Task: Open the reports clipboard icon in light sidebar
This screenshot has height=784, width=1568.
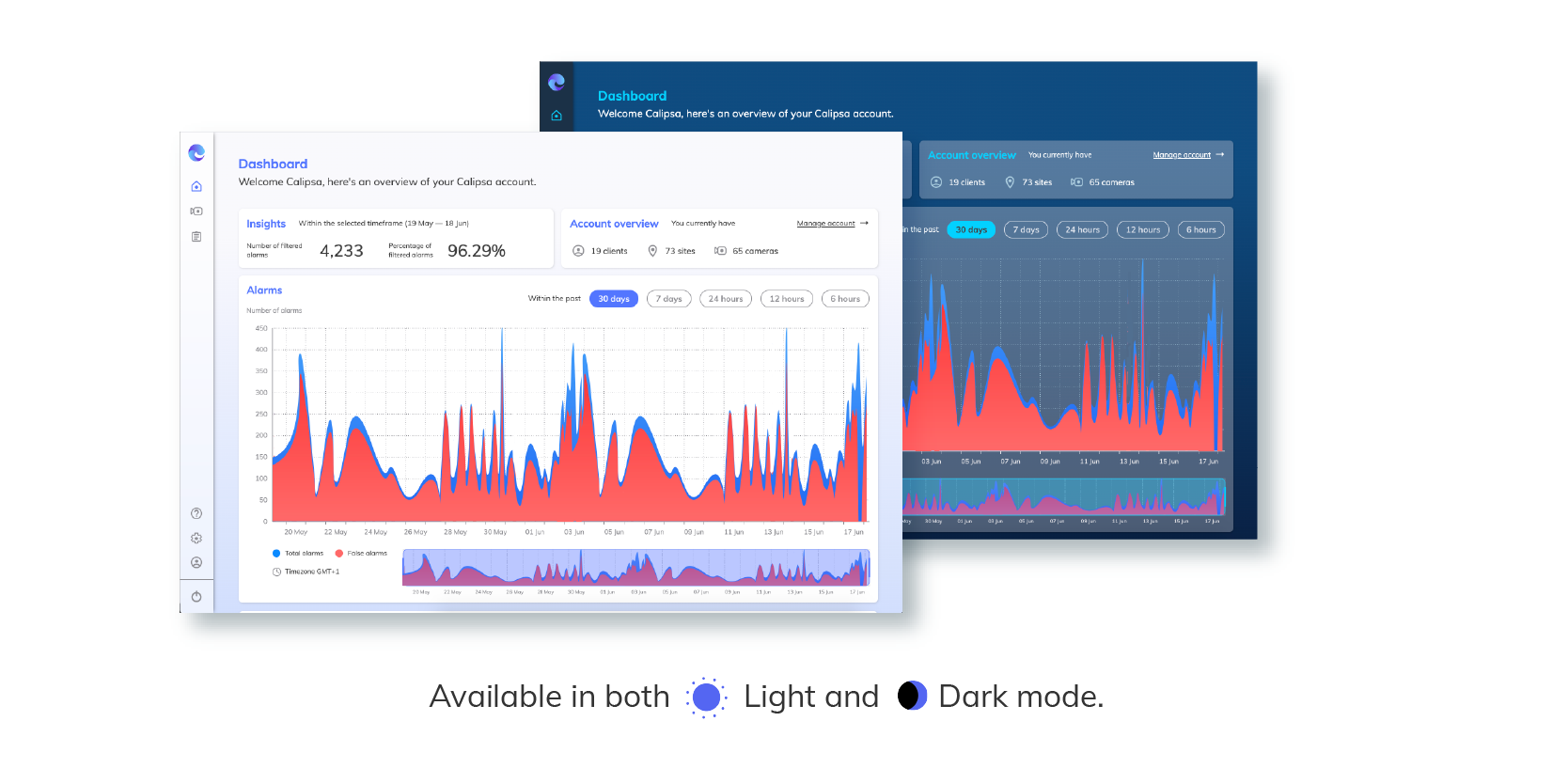Action: (x=196, y=237)
